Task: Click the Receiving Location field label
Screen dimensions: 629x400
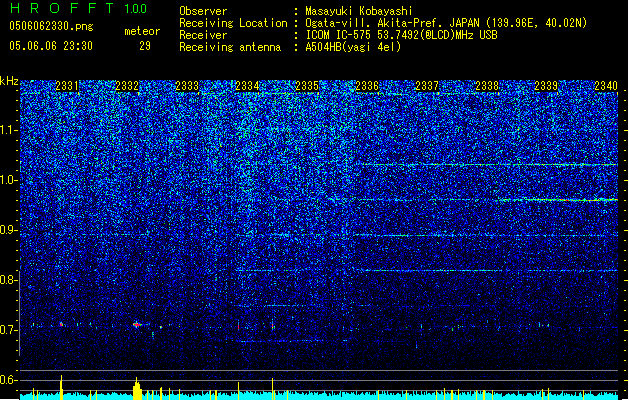Action: 233,23
